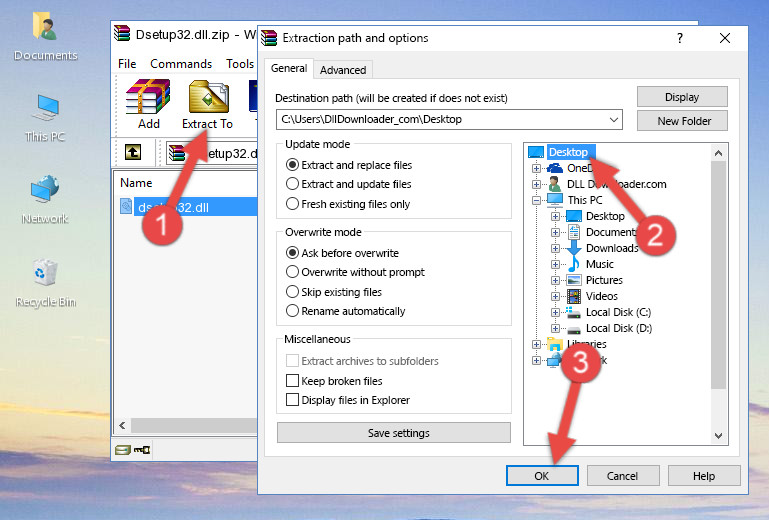Select Extract and replace files
The height and width of the screenshot is (520, 769).
pos(349,165)
